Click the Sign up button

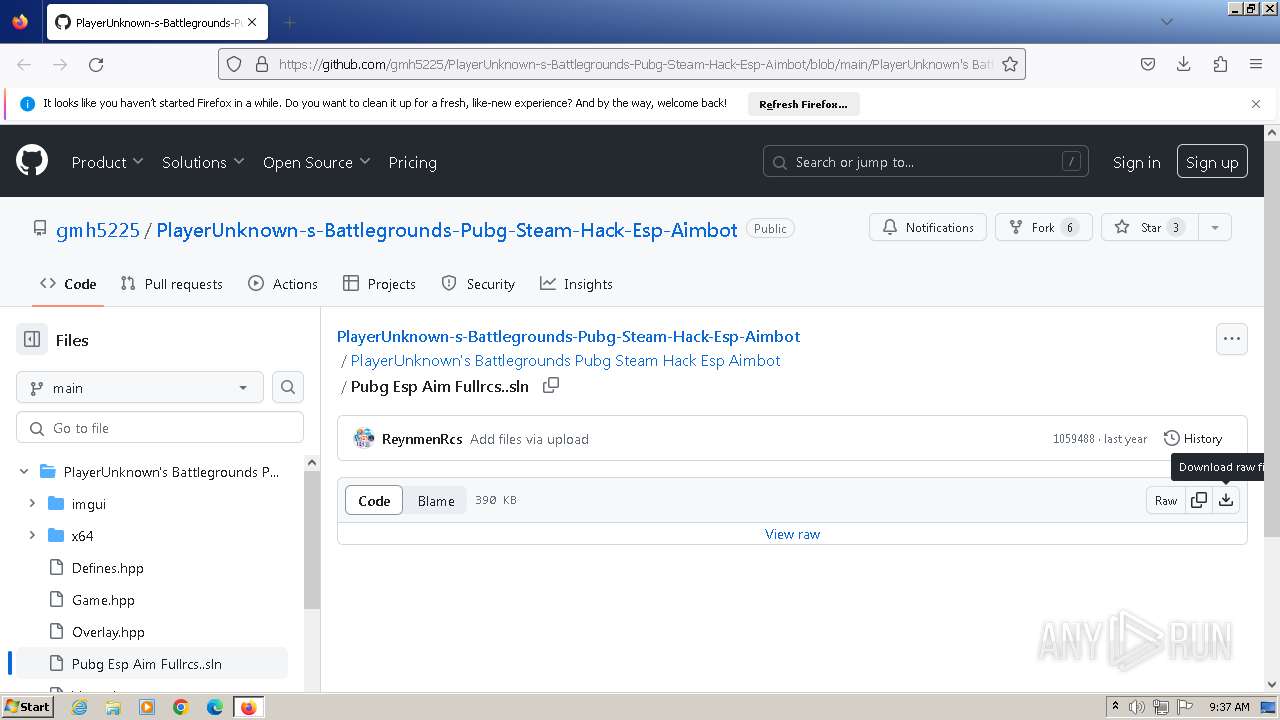(1212, 162)
